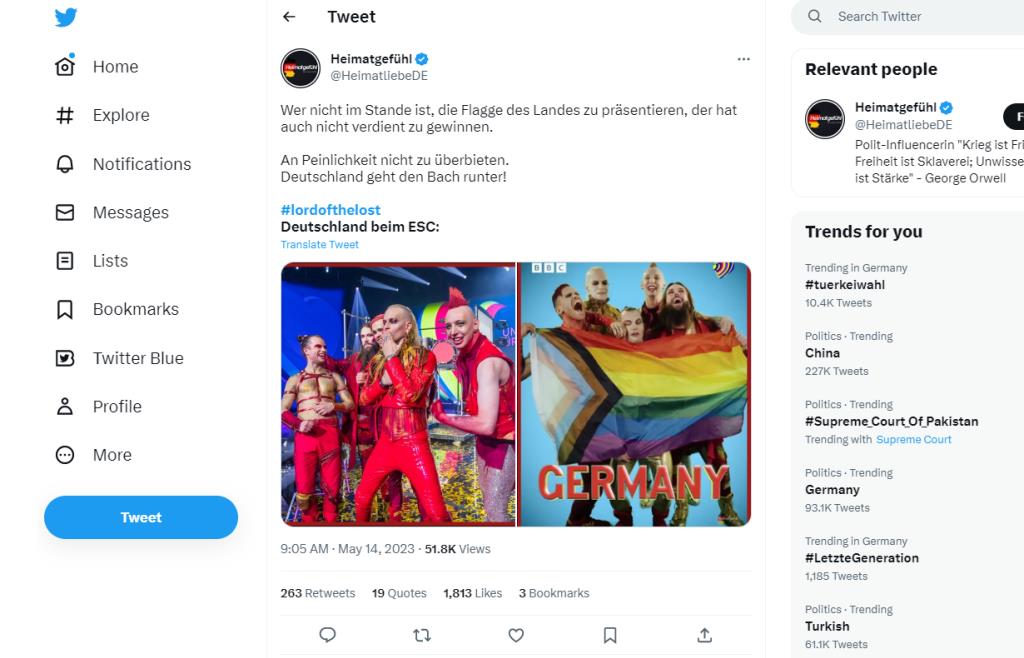This screenshot has width=1024, height=658.
Task: Retweet using the retweet arrows icon
Action: click(x=422, y=635)
